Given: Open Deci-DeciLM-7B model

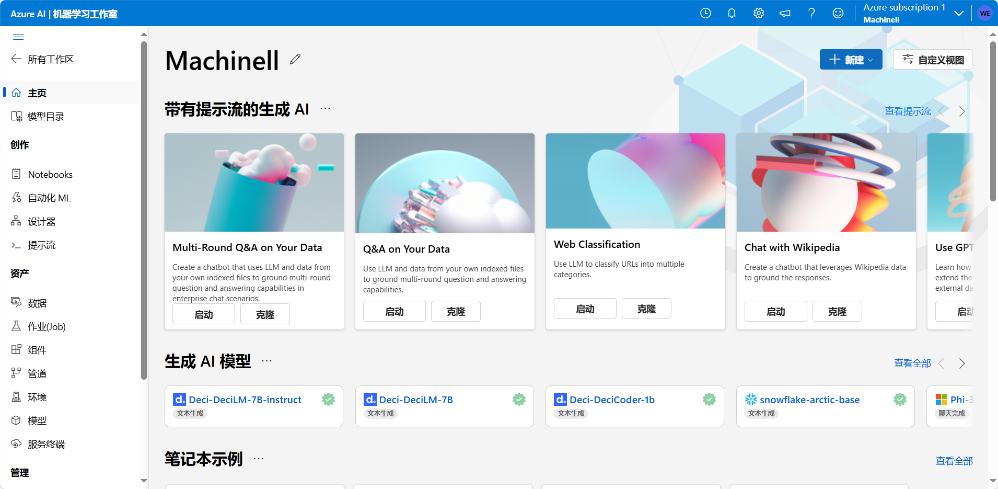Looking at the screenshot, I should pyautogui.click(x=416, y=400).
